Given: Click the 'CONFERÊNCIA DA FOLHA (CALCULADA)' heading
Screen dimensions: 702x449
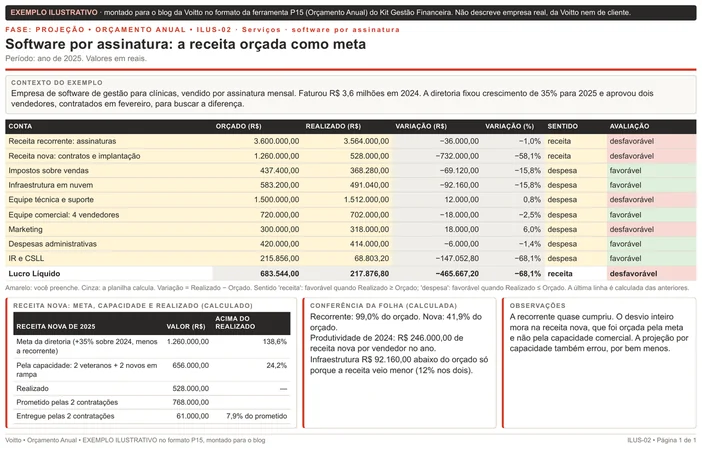Looking at the screenshot, I should pos(383,306).
